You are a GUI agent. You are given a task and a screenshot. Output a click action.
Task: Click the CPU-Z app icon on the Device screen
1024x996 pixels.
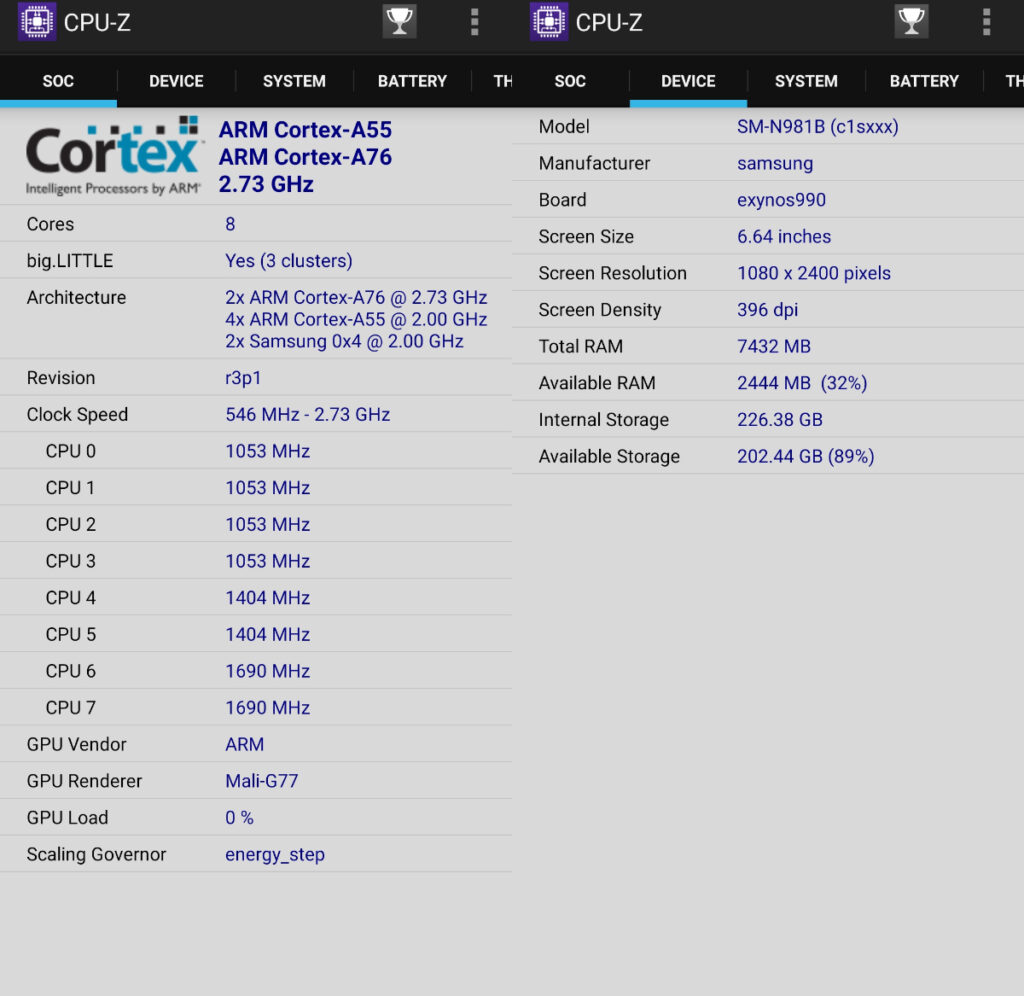(x=549, y=22)
